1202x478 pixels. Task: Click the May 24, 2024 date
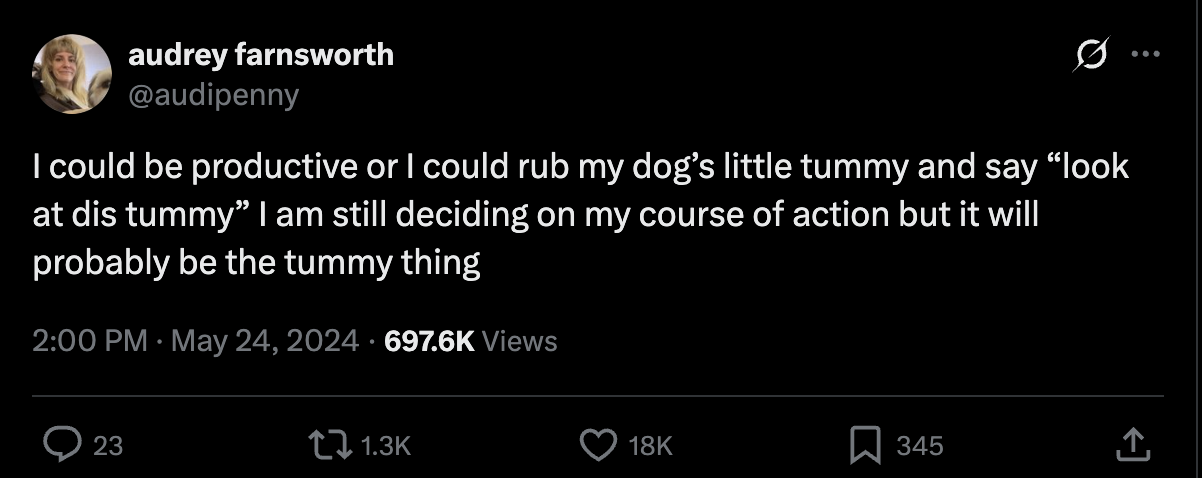tap(265, 341)
